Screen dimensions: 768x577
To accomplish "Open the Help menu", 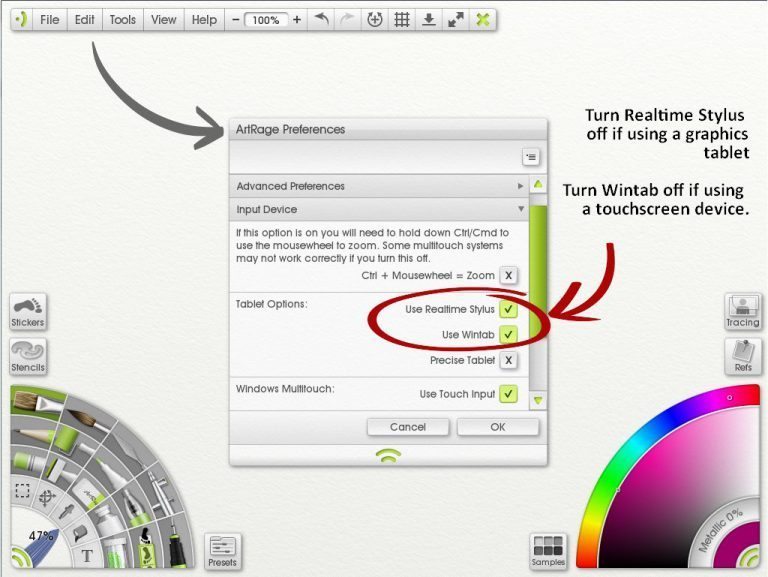I will (x=204, y=20).
